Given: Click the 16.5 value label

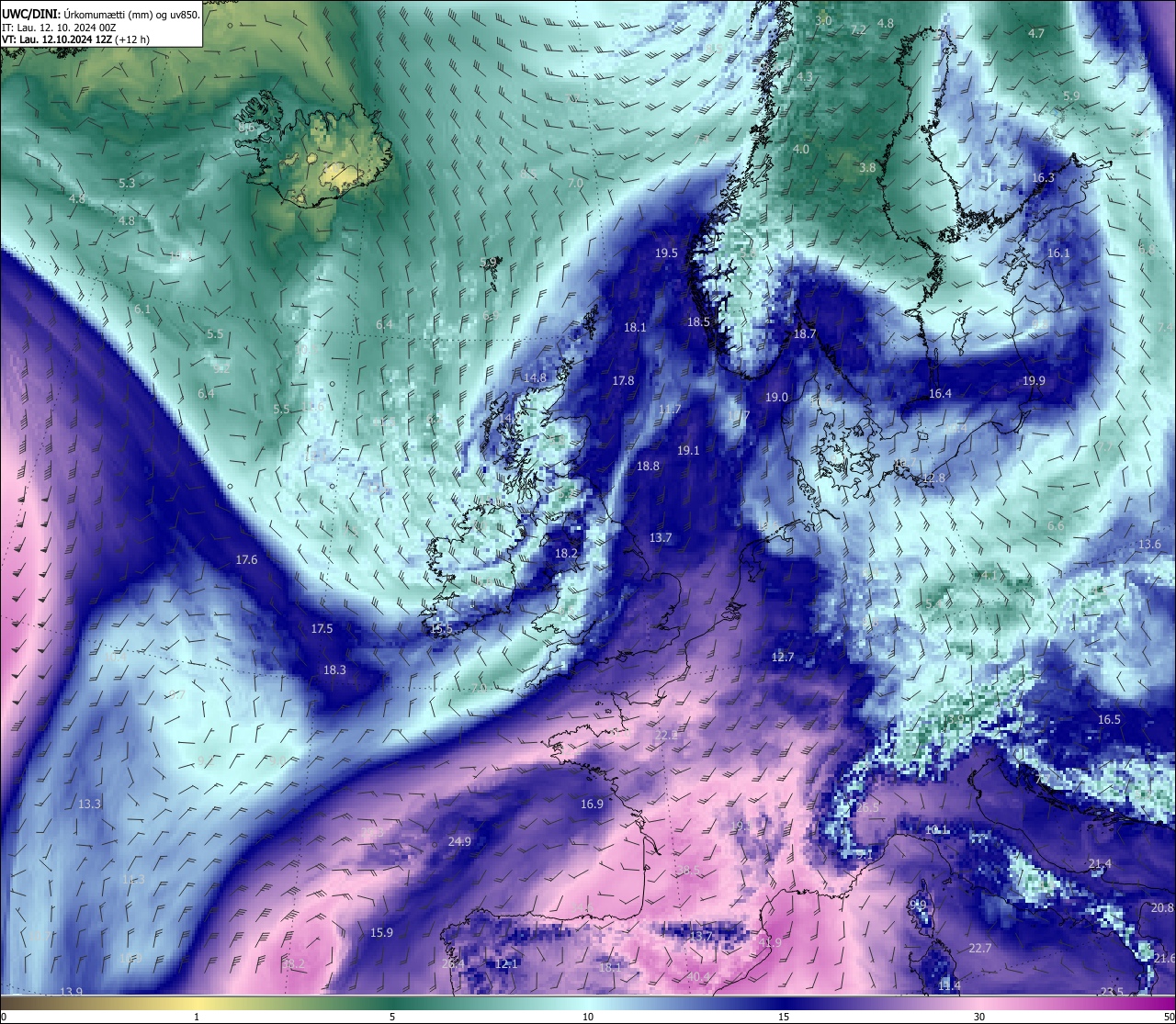Looking at the screenshot, I should click(1109, 720).
